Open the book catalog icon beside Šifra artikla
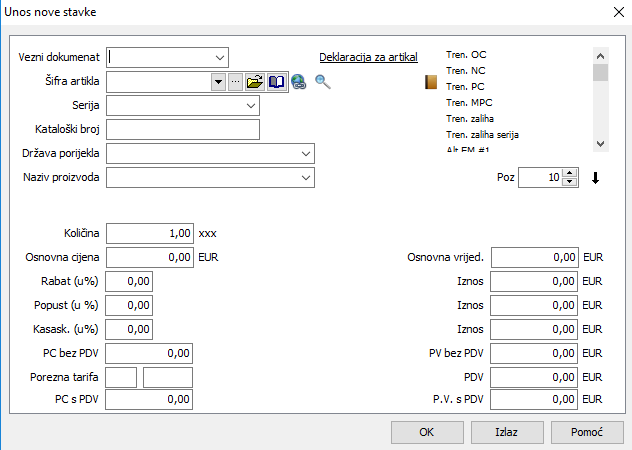 pos(276,82)
